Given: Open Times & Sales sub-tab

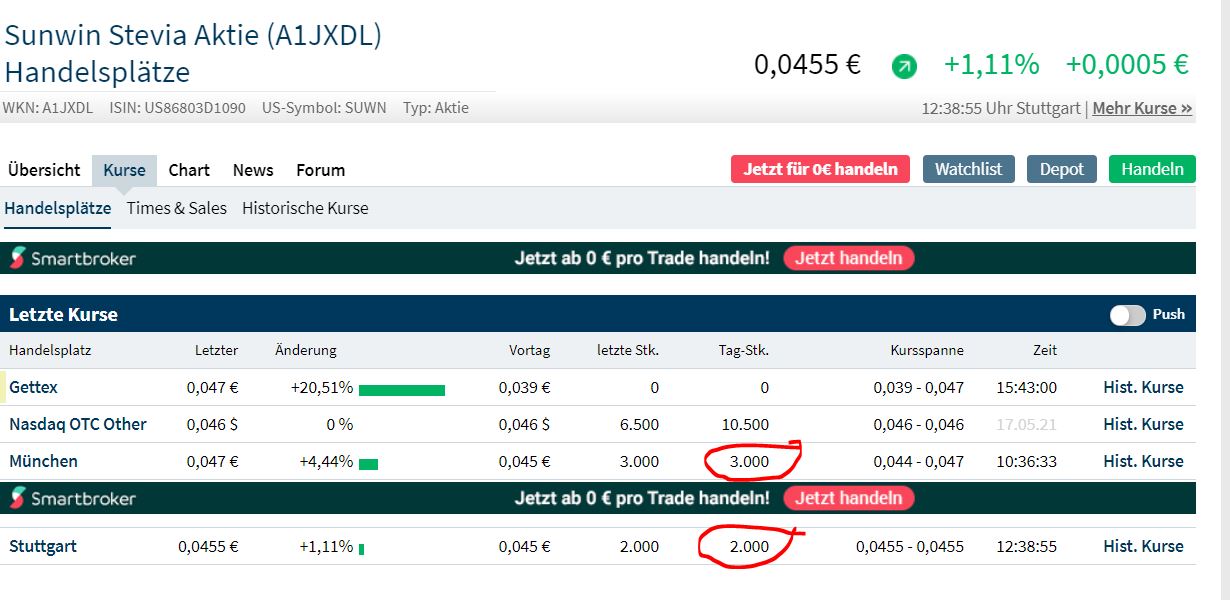Looking at the screenshot, I should [177, 208].
